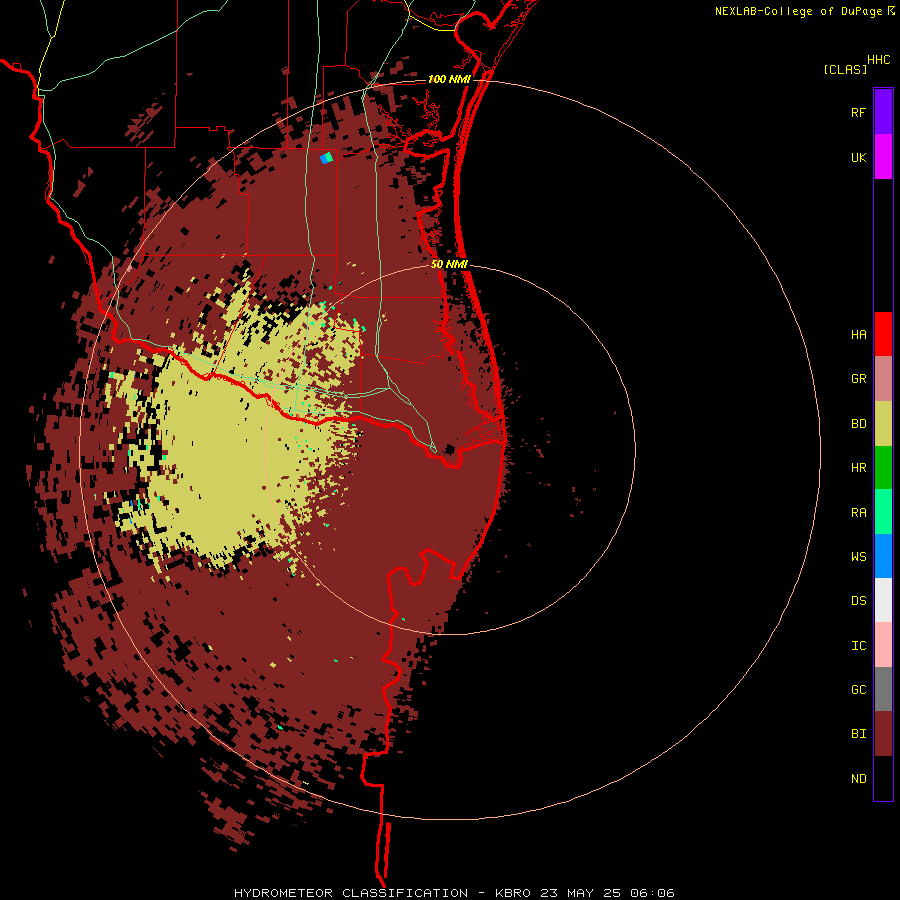Click the 'RF' legend label

coord(858,112)
